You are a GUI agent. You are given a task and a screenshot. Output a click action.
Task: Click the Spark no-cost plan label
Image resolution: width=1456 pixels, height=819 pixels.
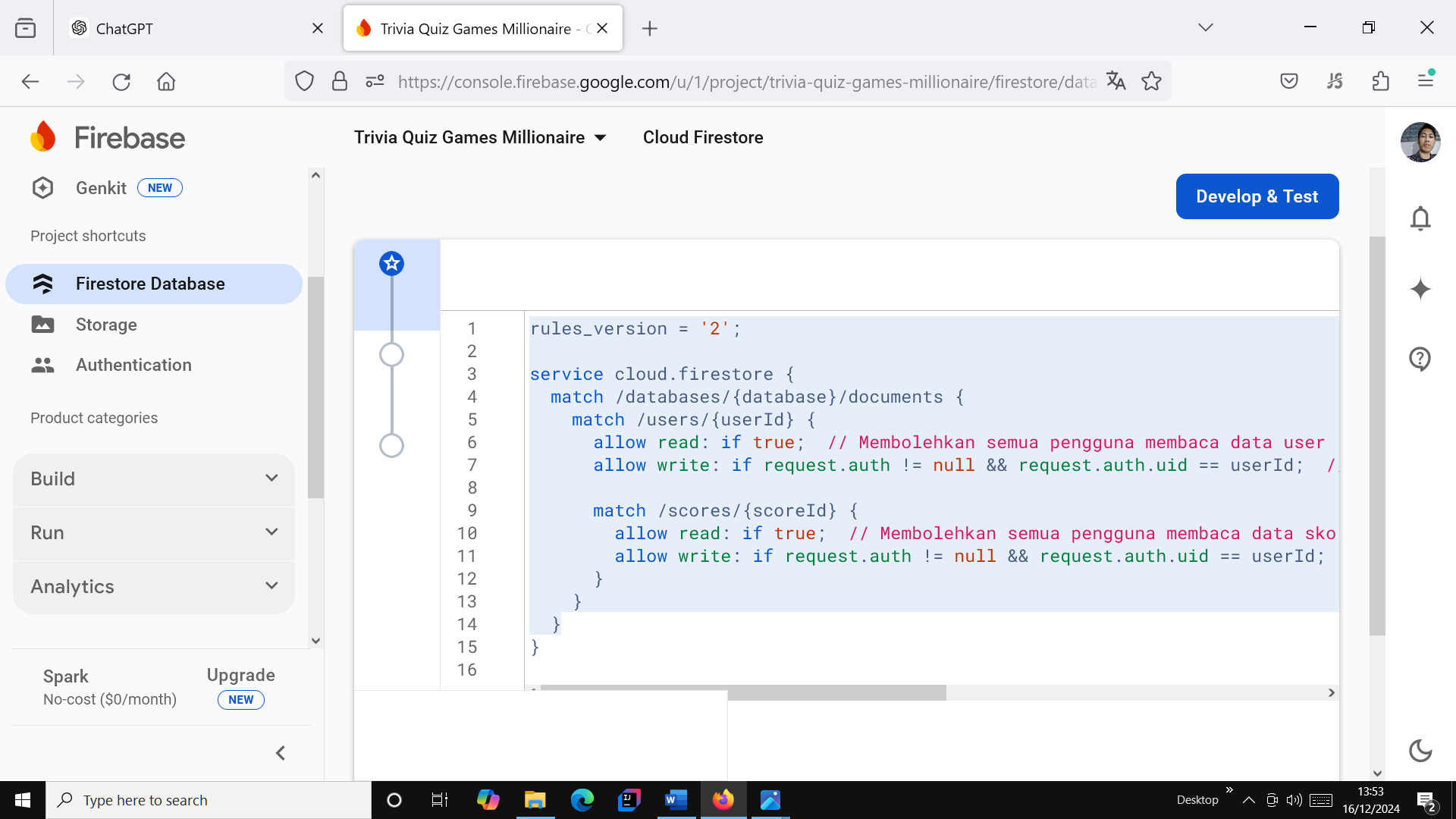tap(110, 687)
